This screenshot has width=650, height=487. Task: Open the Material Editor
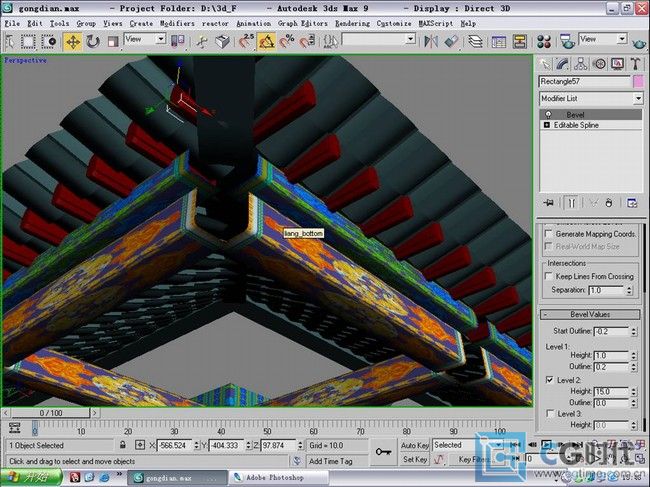tap(543, 41)
